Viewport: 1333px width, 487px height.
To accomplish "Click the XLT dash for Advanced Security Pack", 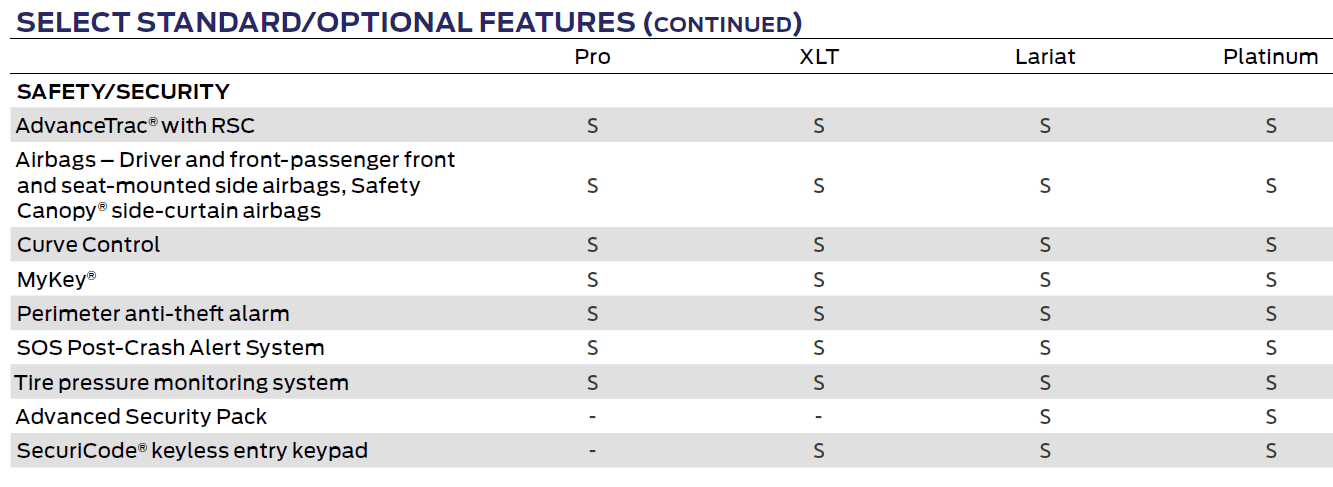I will pyautogui.click(x=819, y=417).
